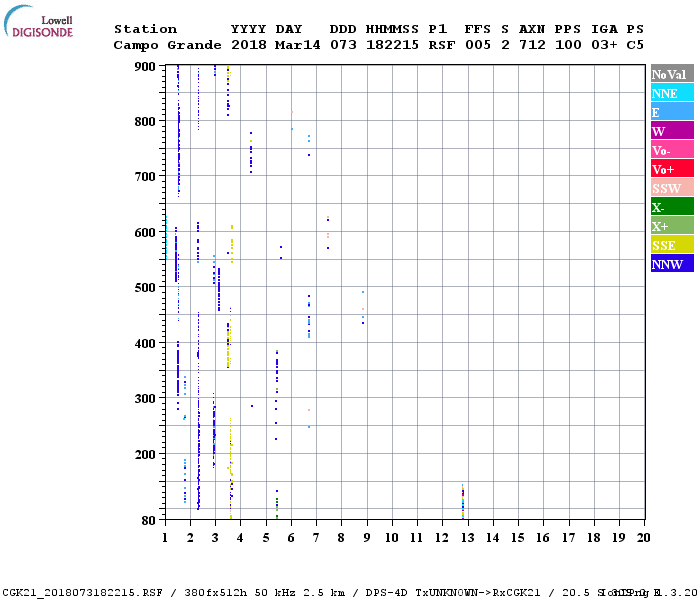The height and width of the screenshot is (600, 700).
Task: Click the AXN value 712
Action: (532, 45)
